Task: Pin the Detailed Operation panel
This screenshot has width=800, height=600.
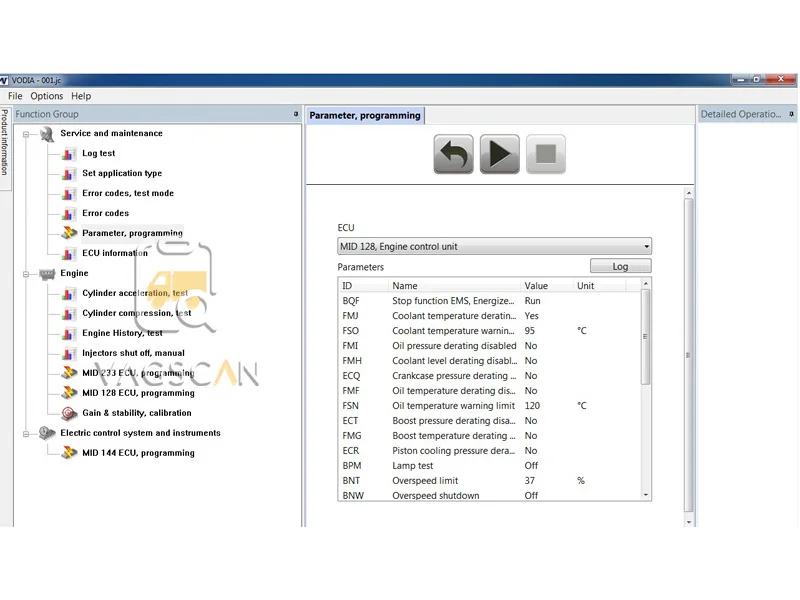Action: click(791, 114)
